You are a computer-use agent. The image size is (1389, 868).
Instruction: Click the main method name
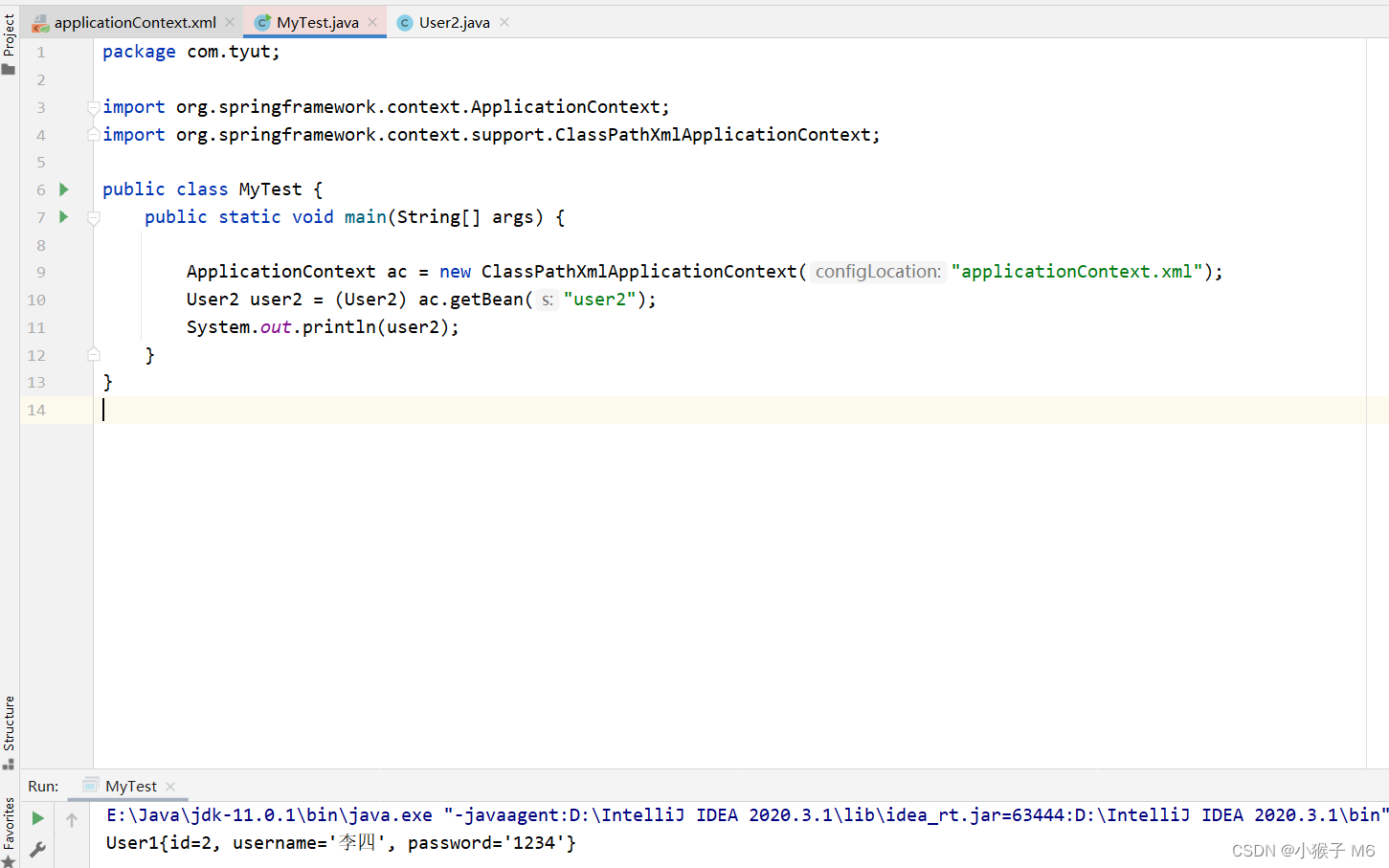[x=365, y=217]
